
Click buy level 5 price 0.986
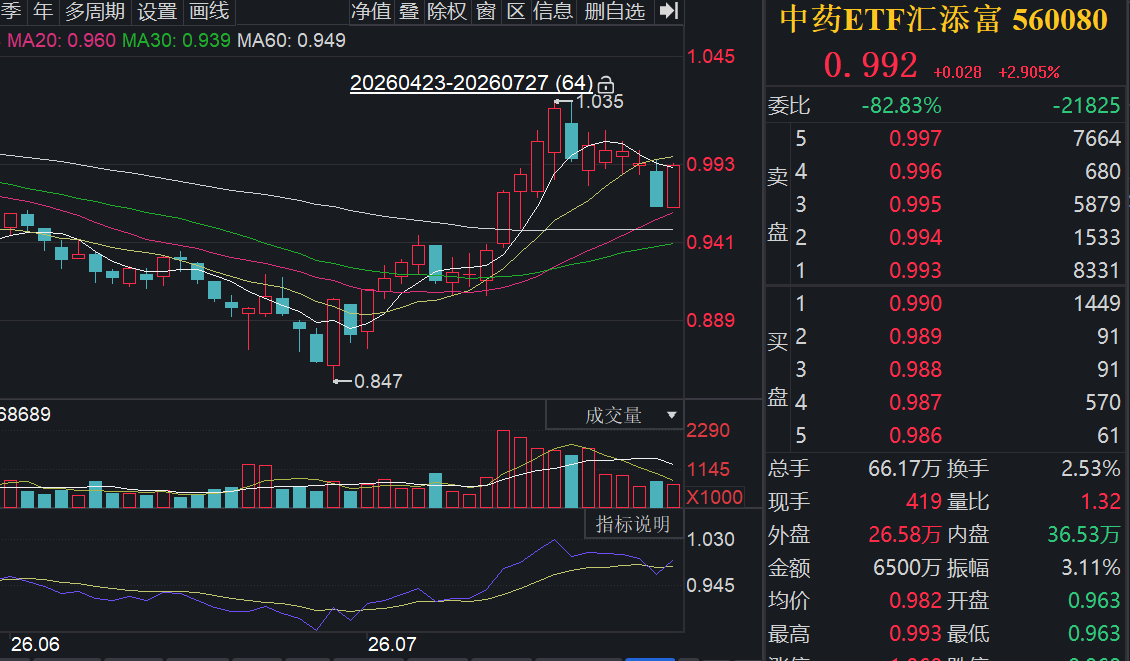[x=915, y=435]
